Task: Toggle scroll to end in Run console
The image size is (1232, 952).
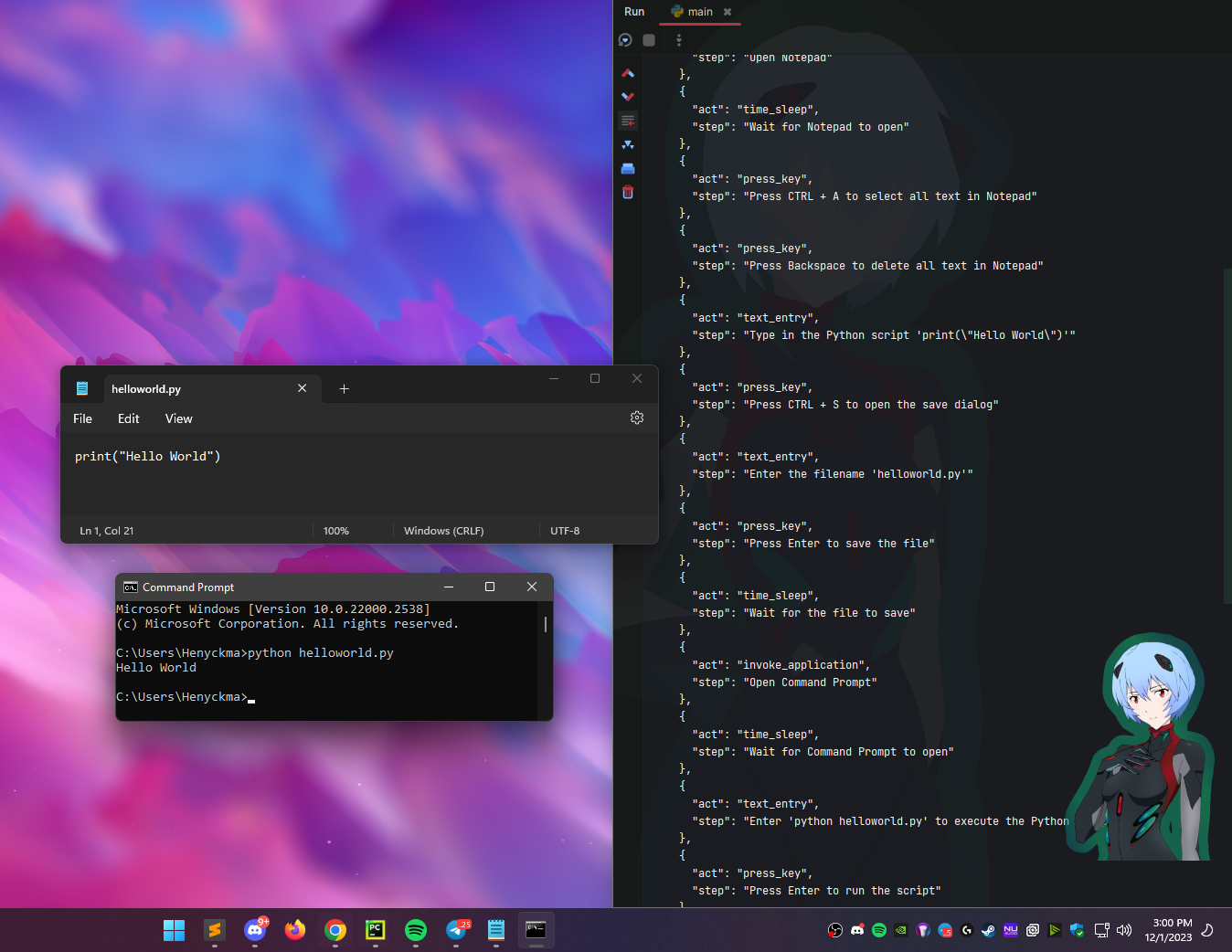Action: point(628,120)
